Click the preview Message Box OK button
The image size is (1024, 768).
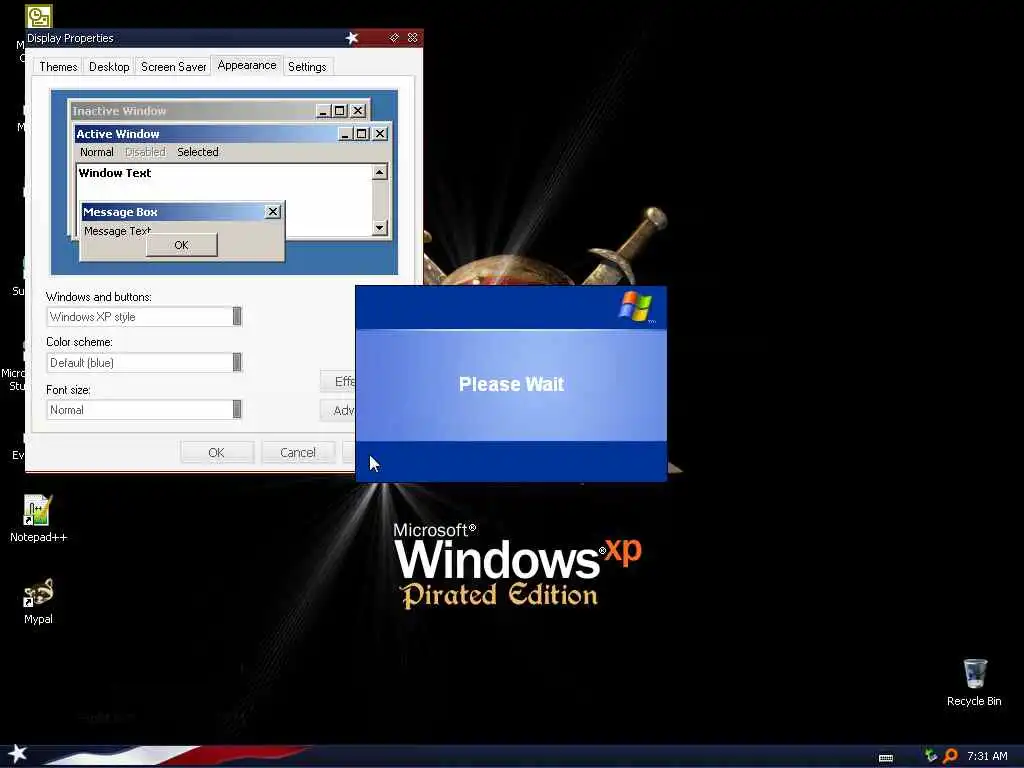pos(182,245)
